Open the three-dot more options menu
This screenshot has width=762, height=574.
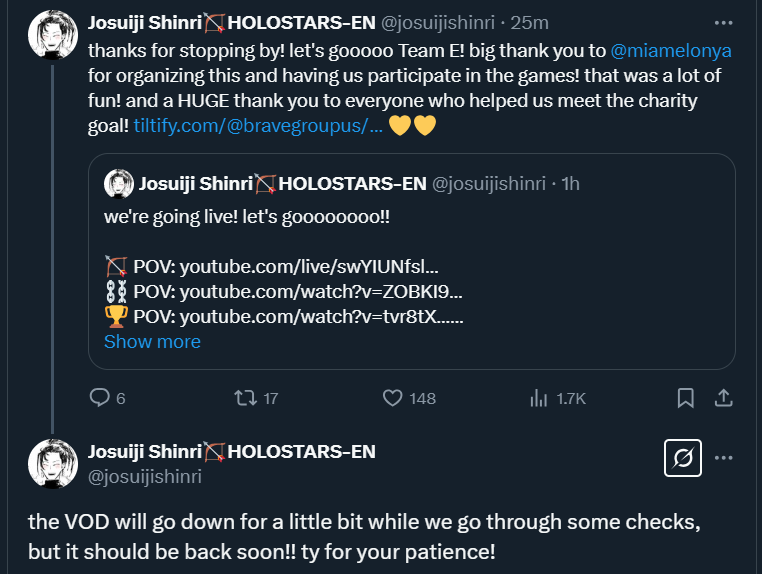coord(723,22)
